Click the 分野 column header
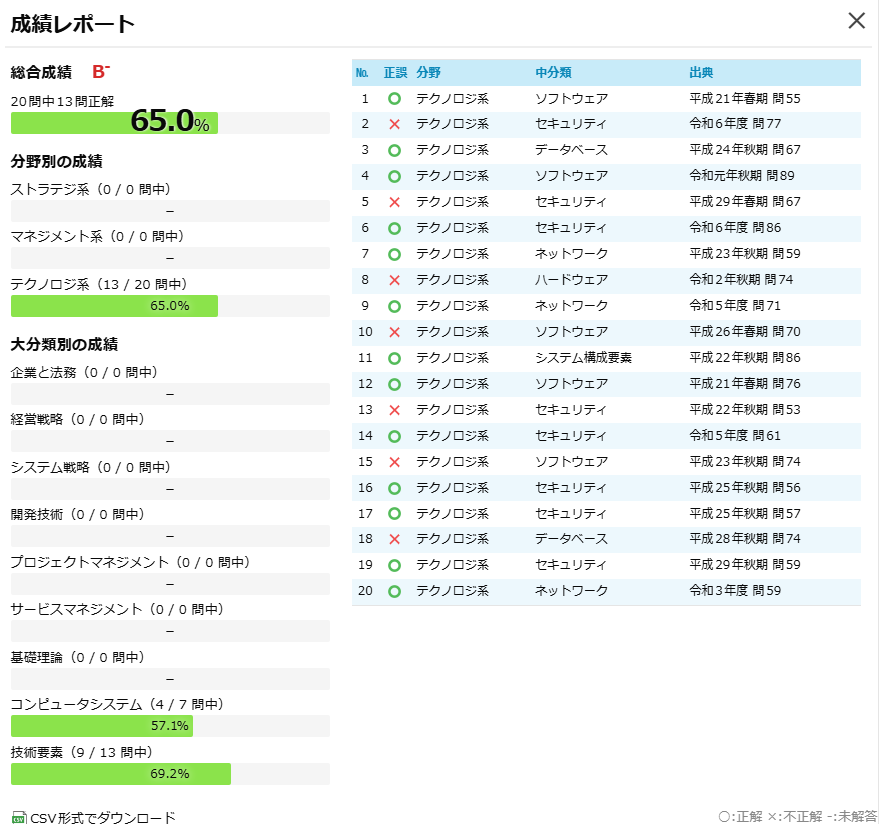This screenshot has width=879, height=824. coord(428,73)
